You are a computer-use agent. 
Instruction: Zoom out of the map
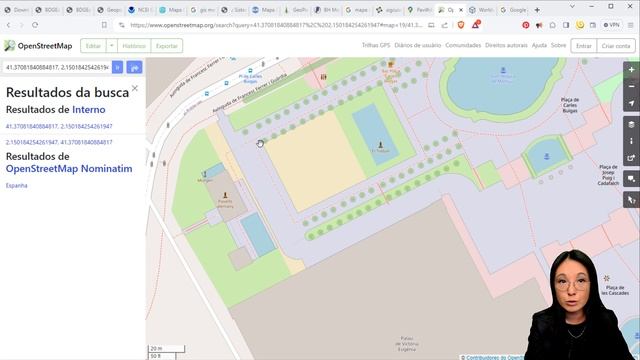(631, 87)
